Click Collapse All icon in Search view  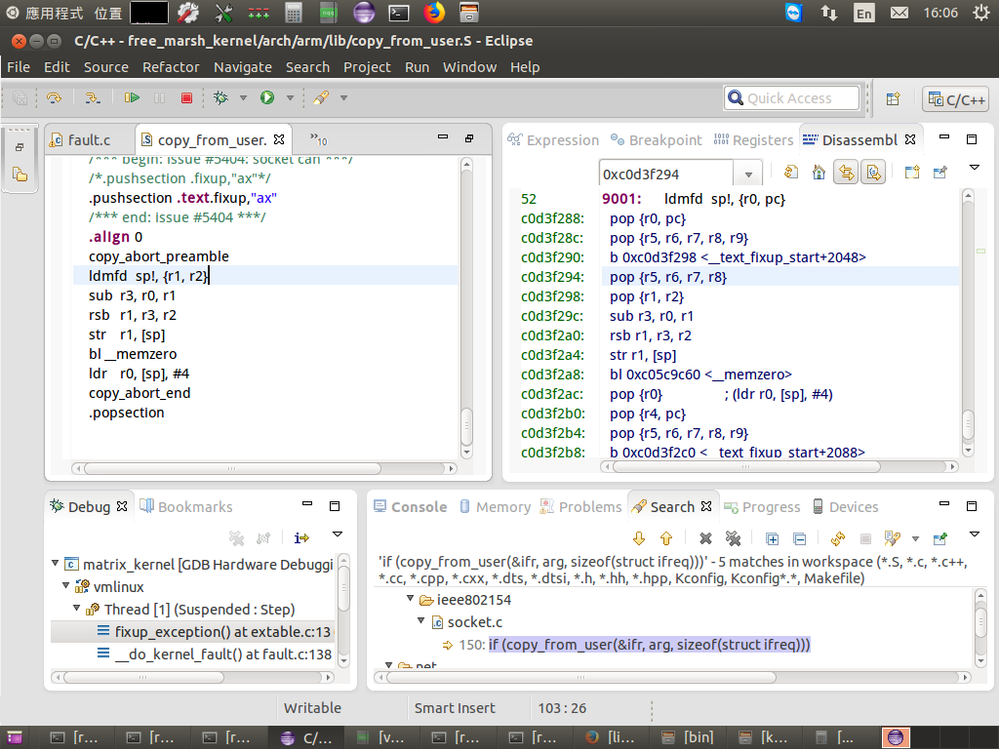pos(800,539)
